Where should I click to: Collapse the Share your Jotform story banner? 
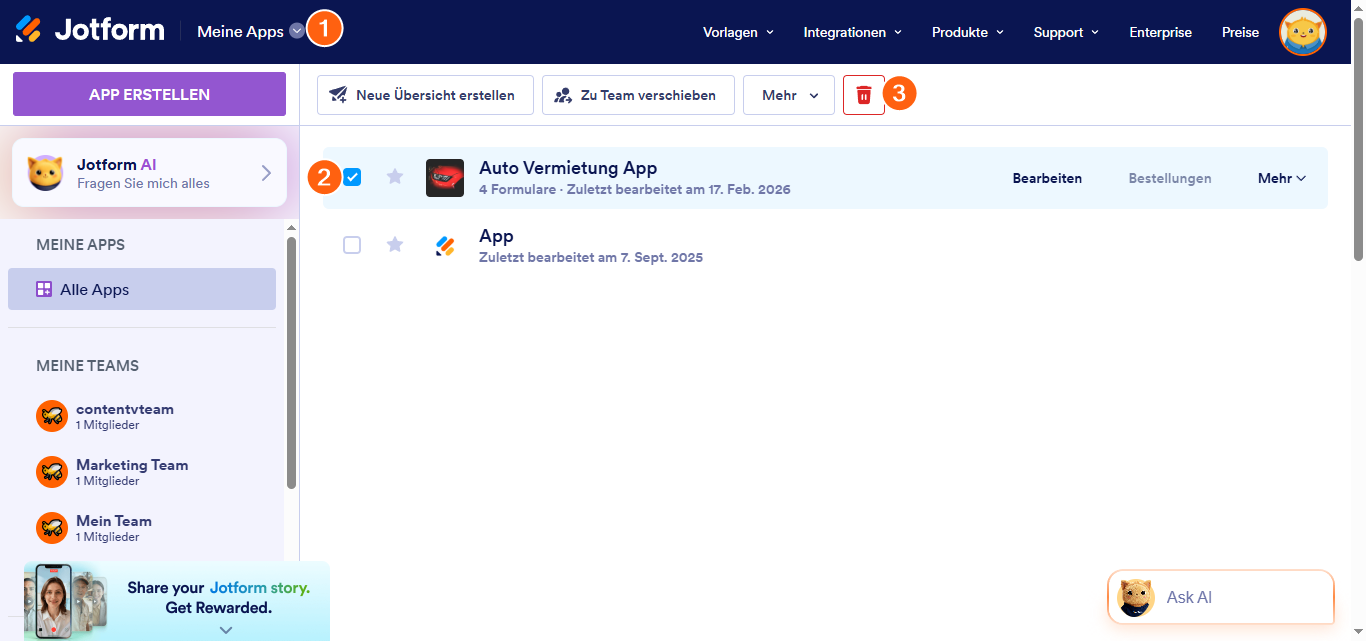click(226, 629)
